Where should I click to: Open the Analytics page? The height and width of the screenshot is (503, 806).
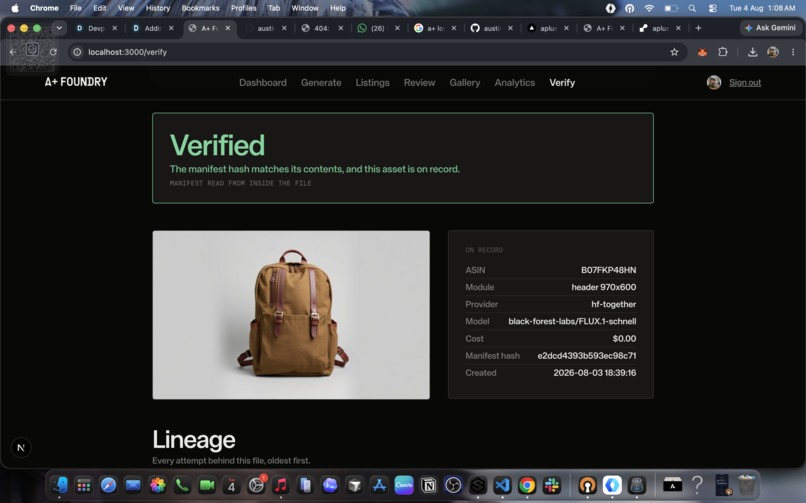(515, 83)
